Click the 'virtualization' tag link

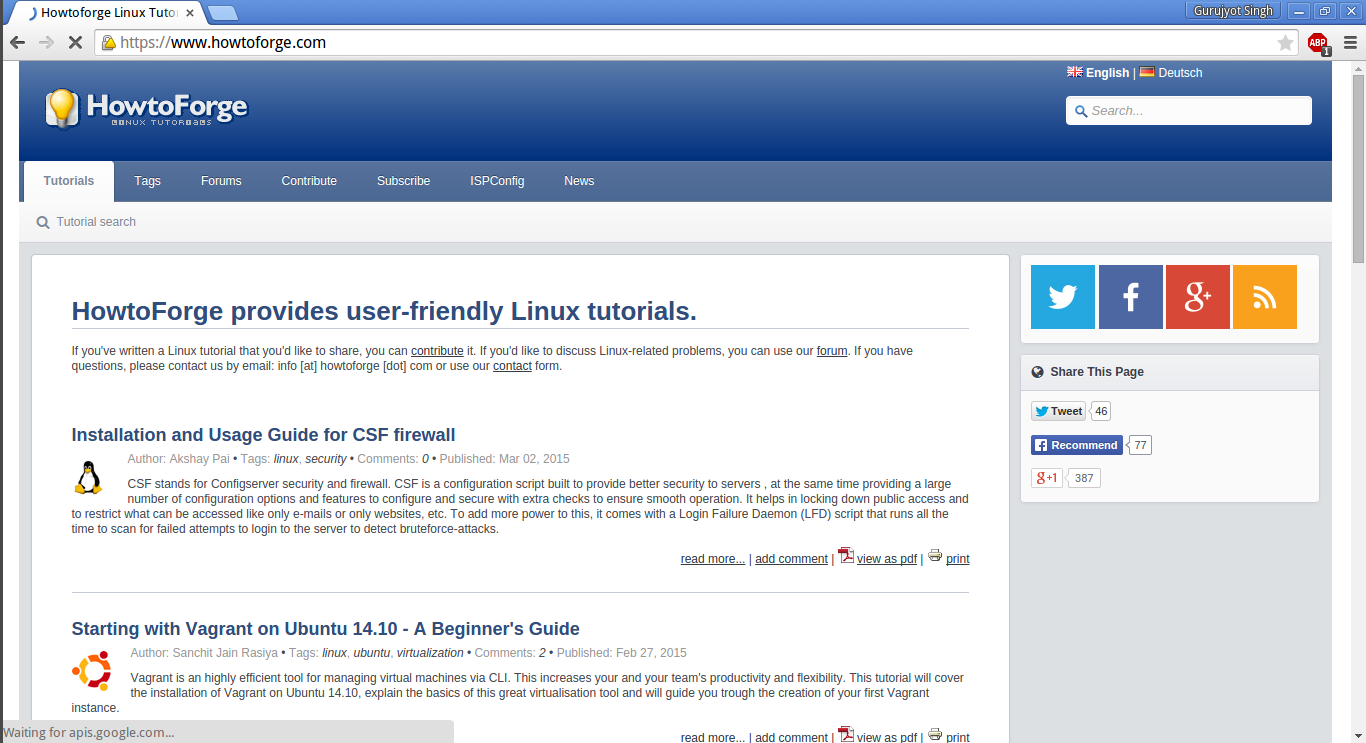pos(430,653)
